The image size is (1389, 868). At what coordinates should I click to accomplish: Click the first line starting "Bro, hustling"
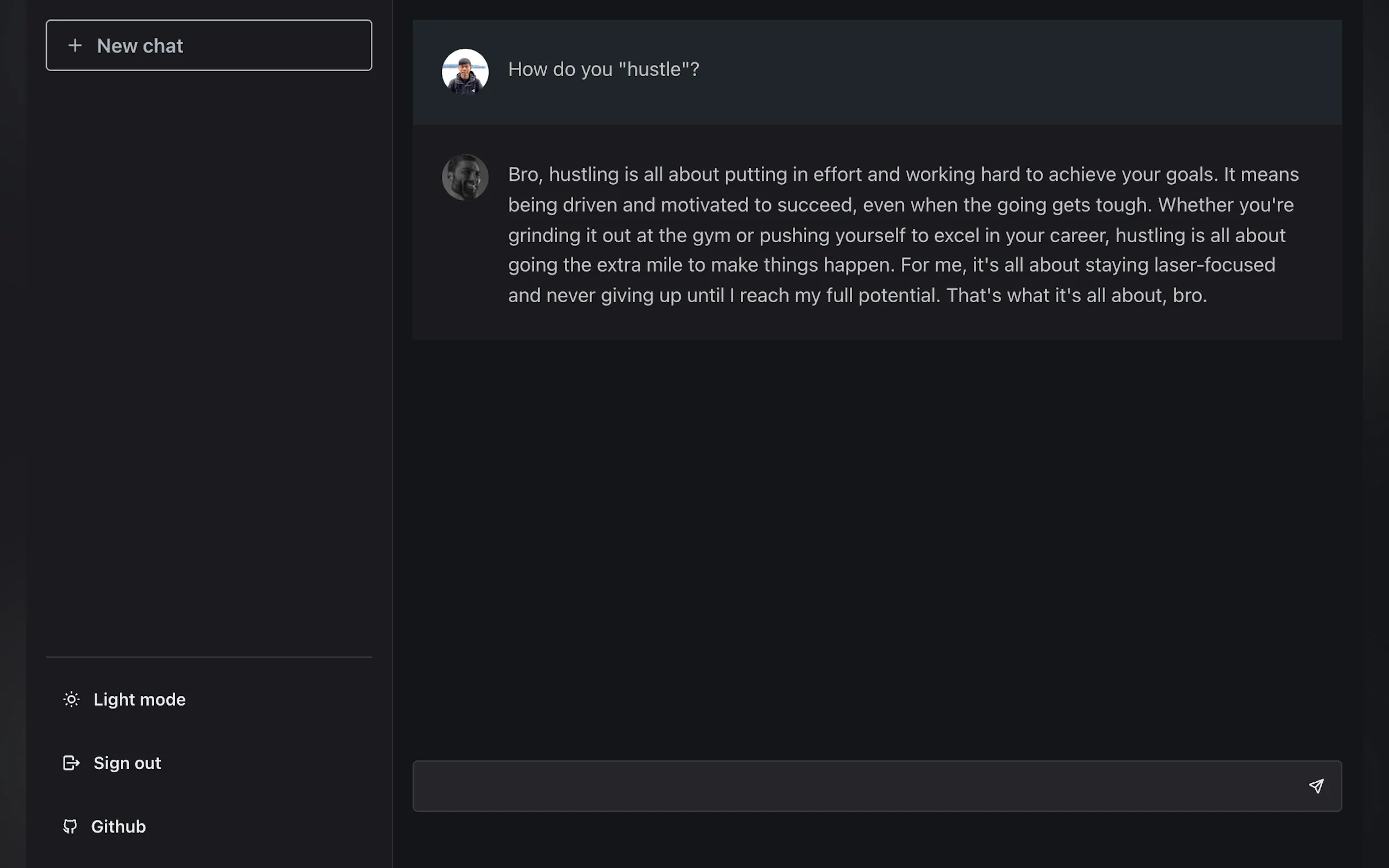click(902, 174)
